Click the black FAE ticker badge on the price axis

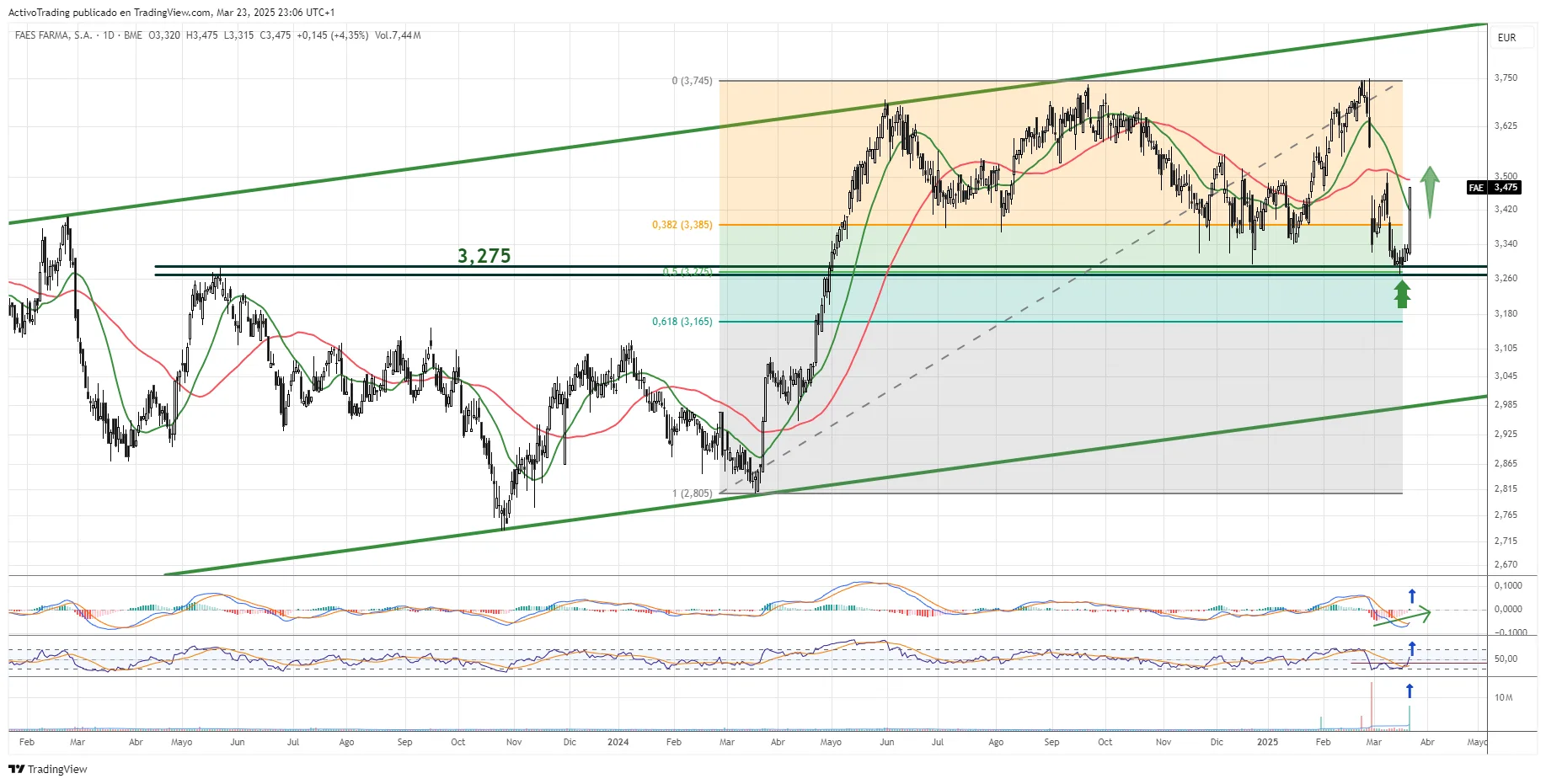pos(1476,188)
